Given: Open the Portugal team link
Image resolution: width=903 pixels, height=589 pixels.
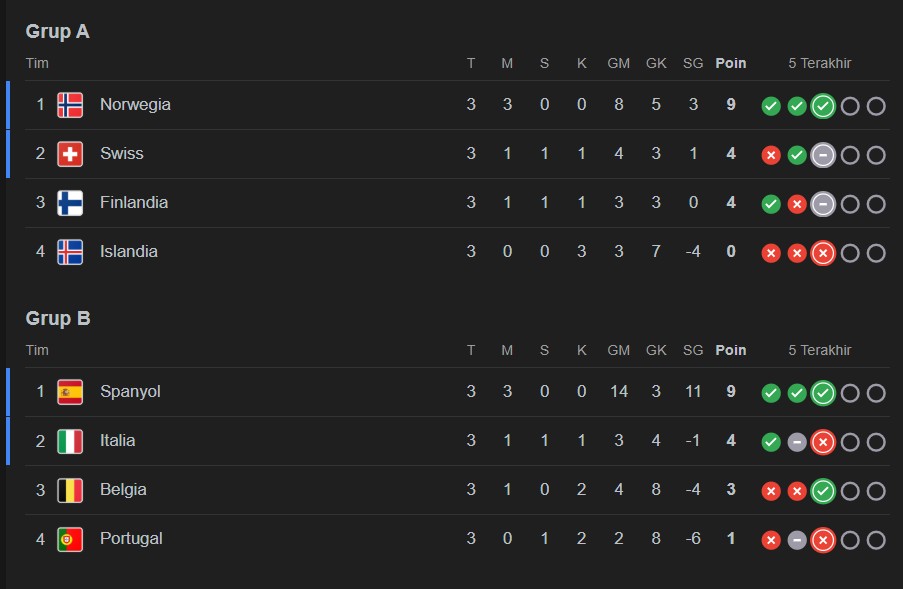Looking at the screenshot, I should click(x=131, y=539).
